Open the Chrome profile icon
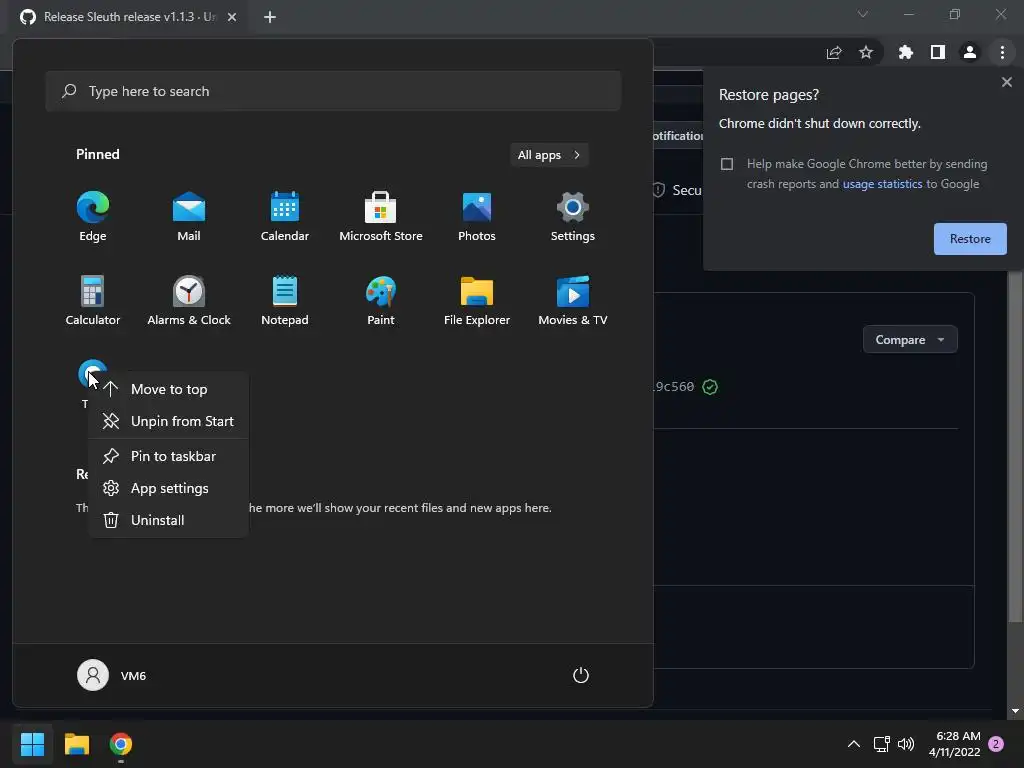This screenshot has height=768, width=1024. [970, 52]
